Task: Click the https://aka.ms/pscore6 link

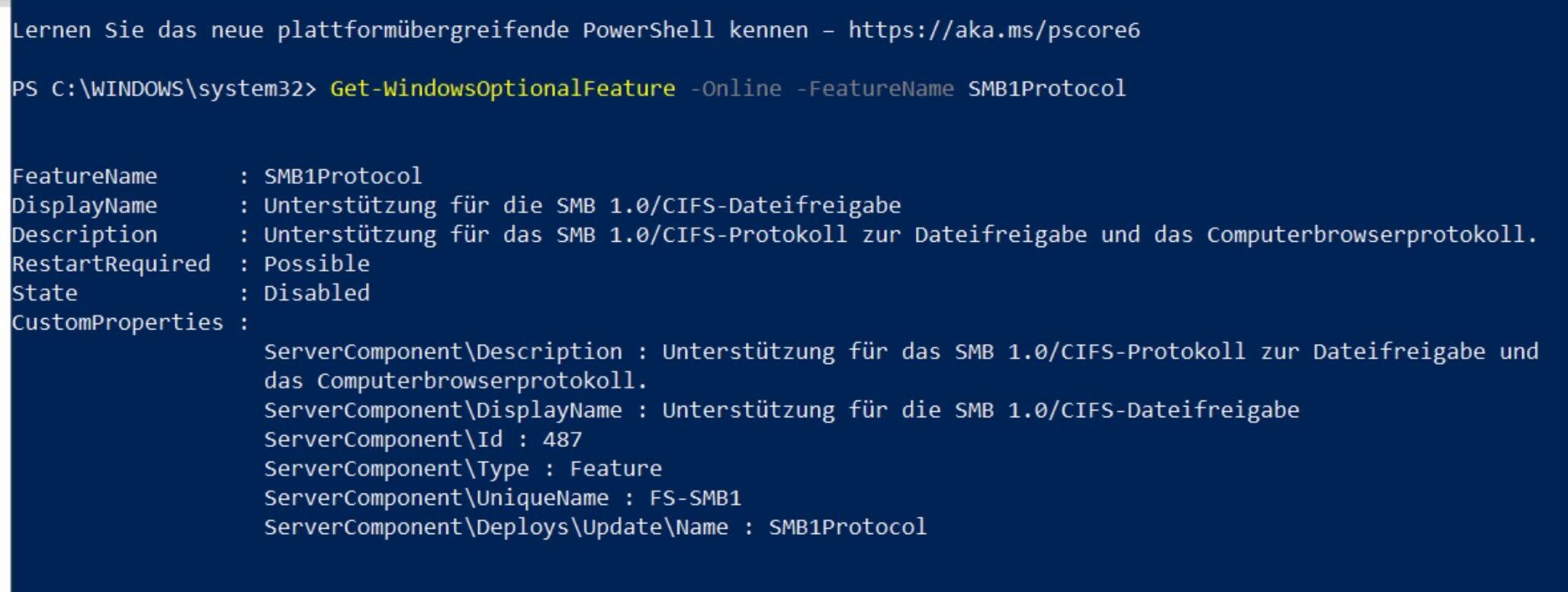Action: click(994, 31)
